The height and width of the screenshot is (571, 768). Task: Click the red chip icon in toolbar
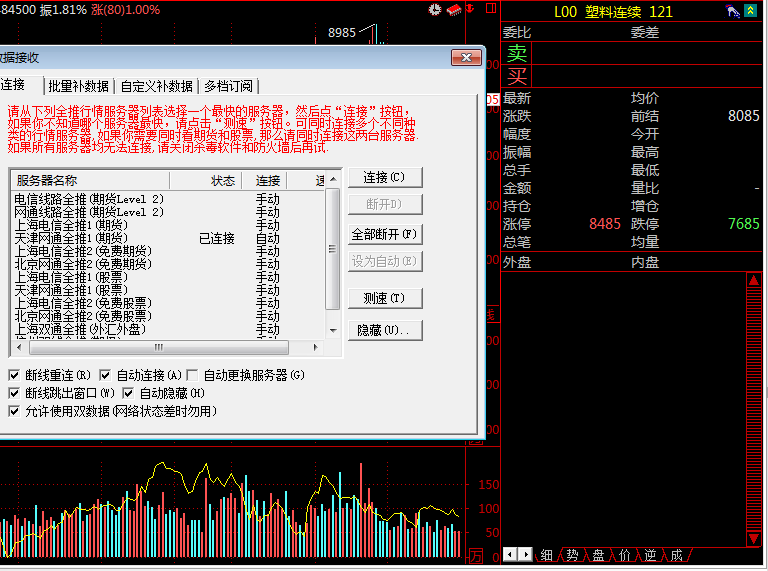[452, 9]
